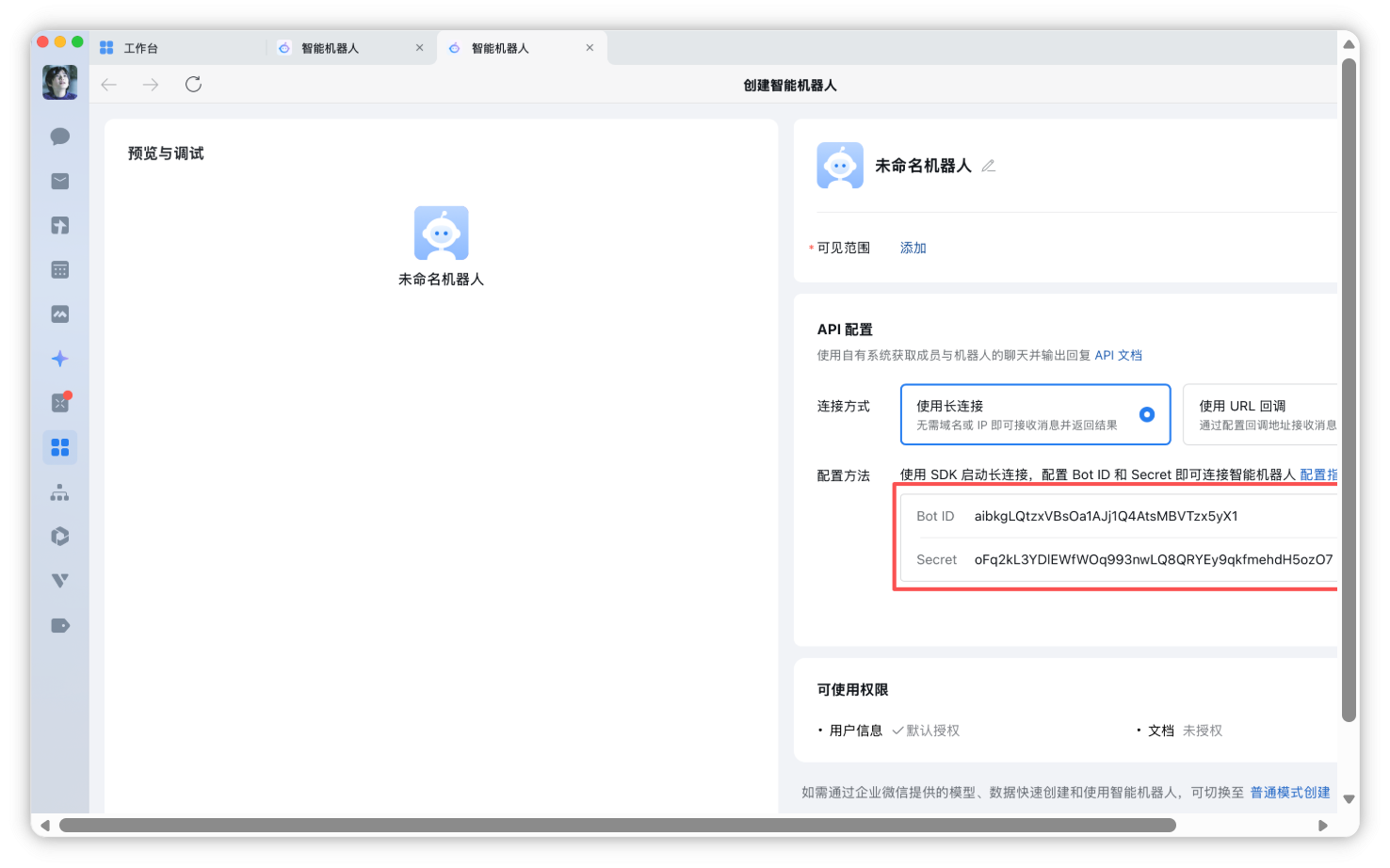1390x868 pixels.
Task: Open the 配置指引 link
Action: 1319,474
